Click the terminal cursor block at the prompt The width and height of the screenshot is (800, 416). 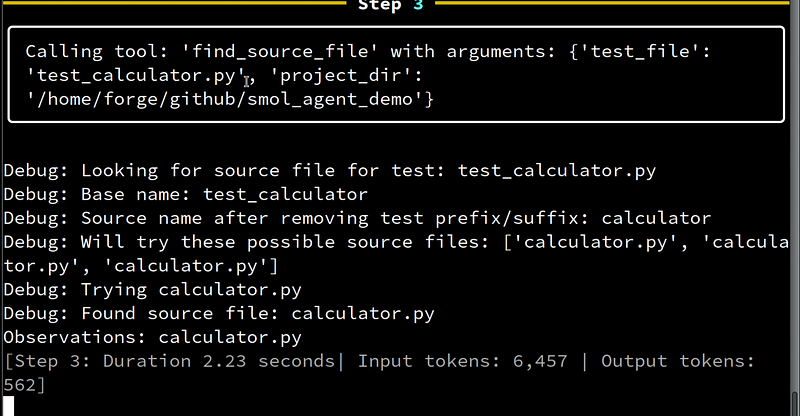9,406
